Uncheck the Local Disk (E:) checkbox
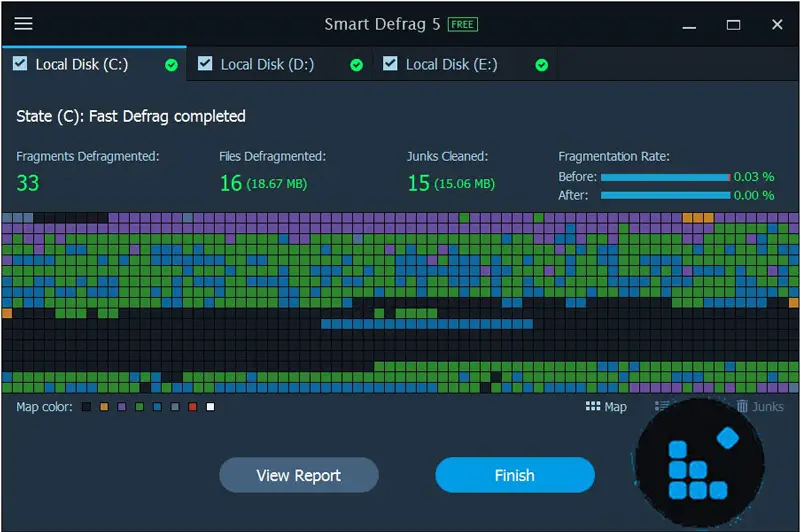Image resolution: width=800 pixels, height=532 pixels. 390,63
